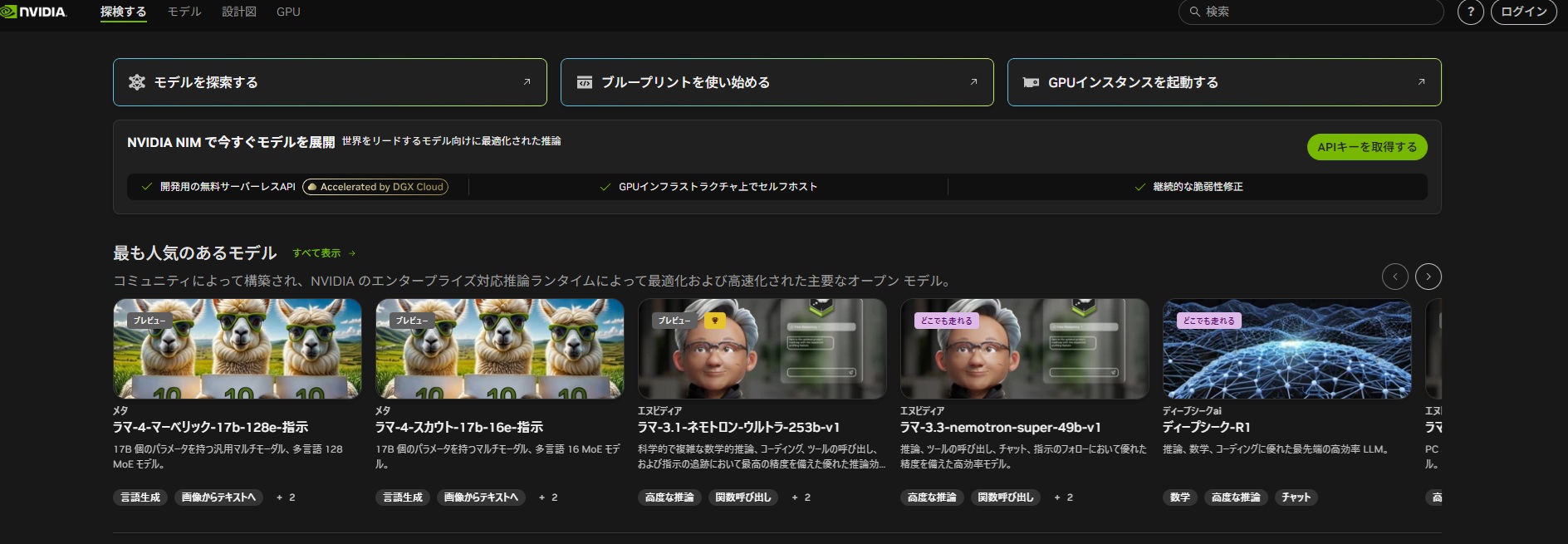Click previous carousel chevron button
This screenshot has width=1568, height=544.
click(1395, 277)
